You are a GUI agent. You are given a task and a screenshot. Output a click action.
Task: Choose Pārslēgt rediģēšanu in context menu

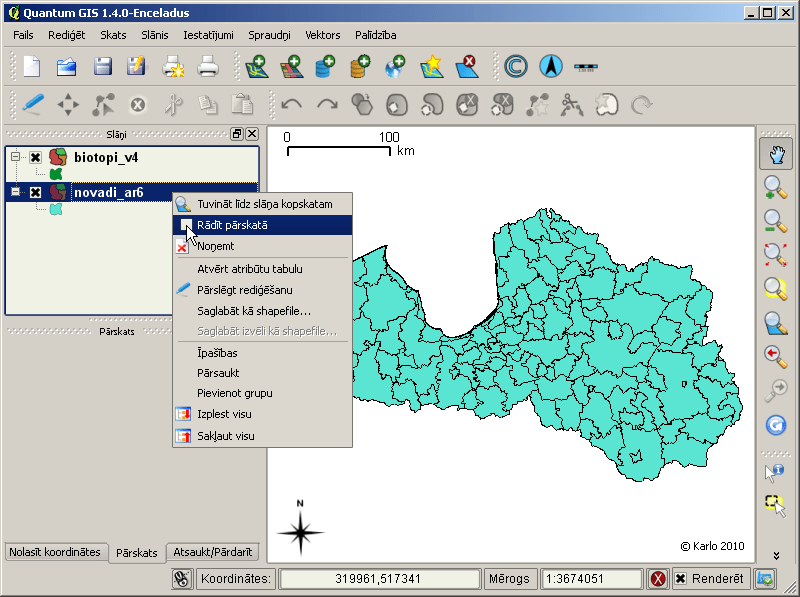coord(263,290)
